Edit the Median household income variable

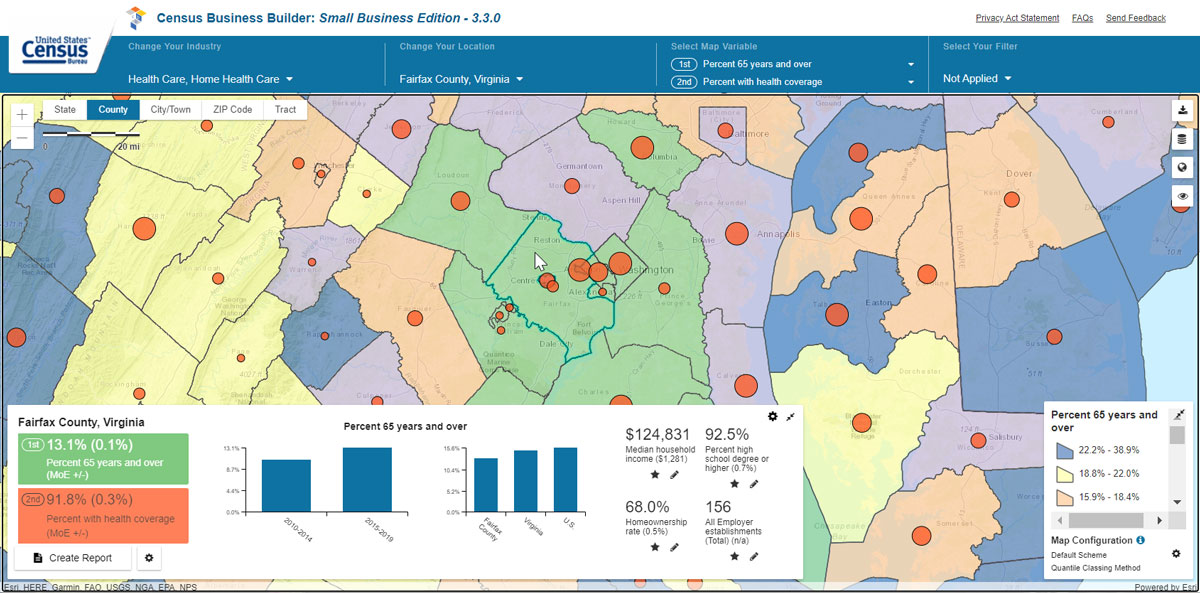click(x=674, y=475)
